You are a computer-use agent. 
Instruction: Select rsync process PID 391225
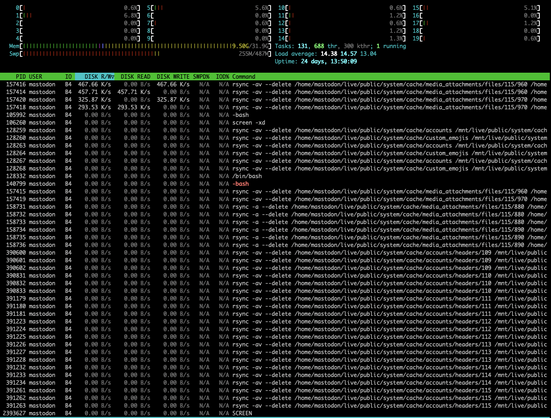(x=276, y=337)
